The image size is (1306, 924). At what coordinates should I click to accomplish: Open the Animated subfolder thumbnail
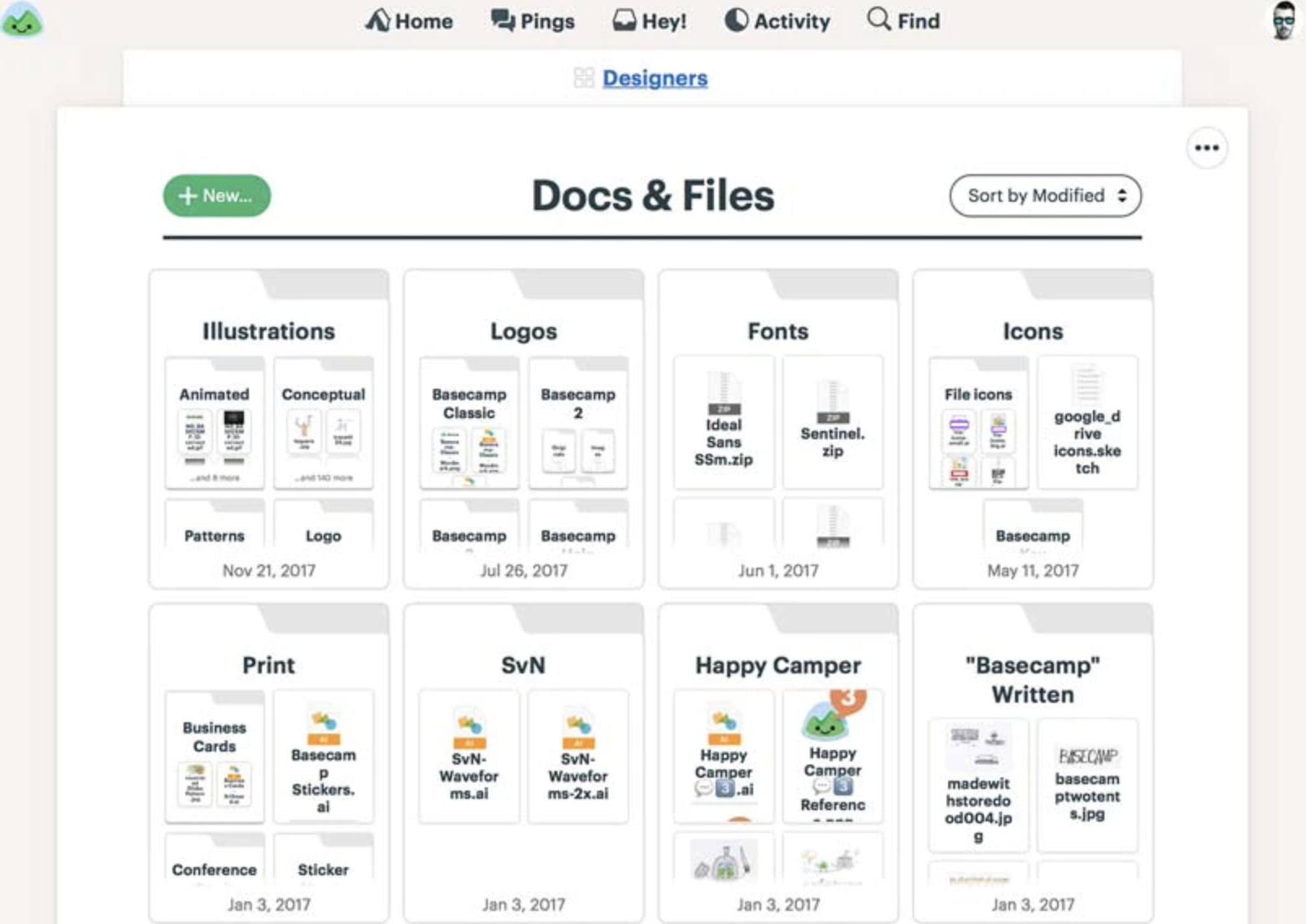click(x=215, y=423)
